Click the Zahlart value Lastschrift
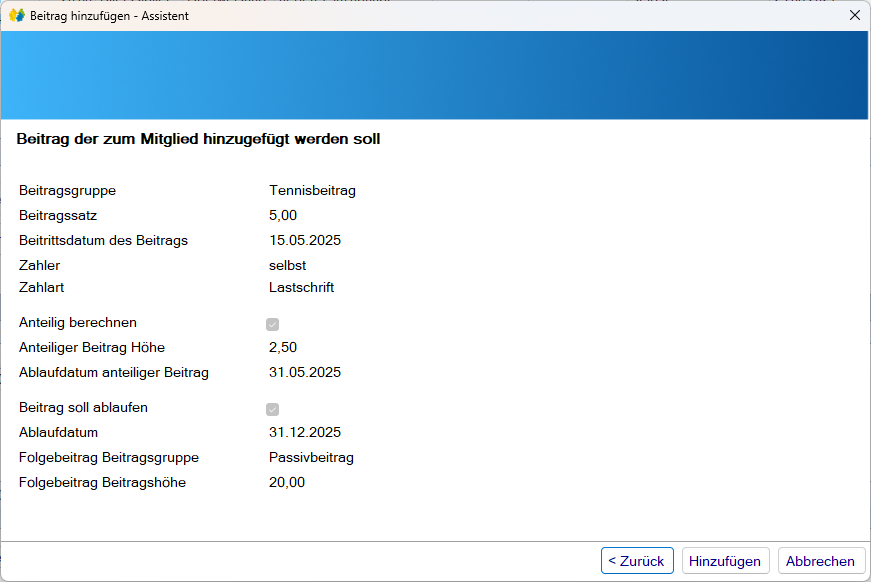The height and width of the screenshot is (582, 871). [301, 287]
